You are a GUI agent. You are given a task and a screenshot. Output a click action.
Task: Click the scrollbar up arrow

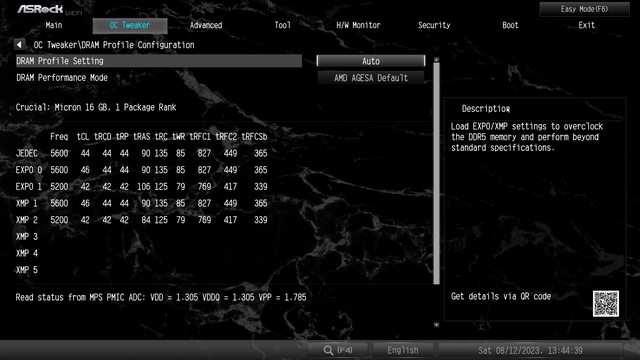(x=436, y=60)
